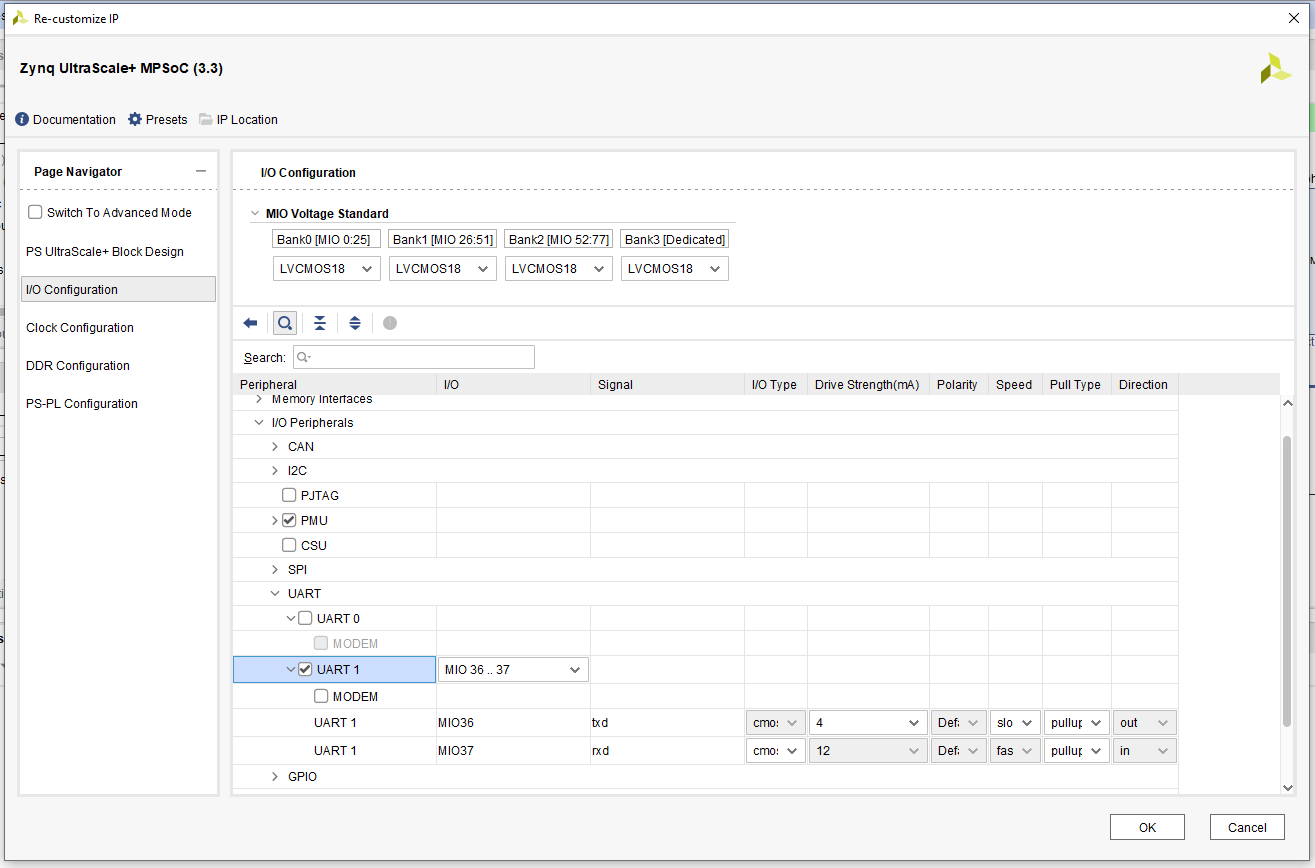Viewport: 1315px width, 868px height.
Task: Click the Xilinx logo in header
Action: (1275, 68)
